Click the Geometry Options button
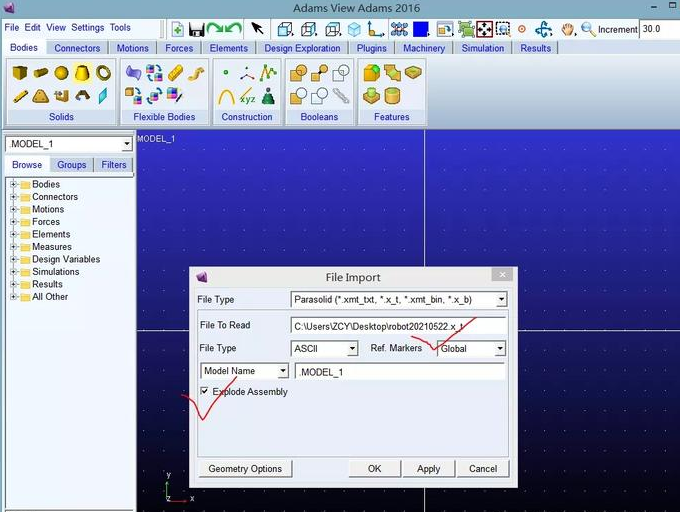The image size is (680, 512). (x=245, y=469)
